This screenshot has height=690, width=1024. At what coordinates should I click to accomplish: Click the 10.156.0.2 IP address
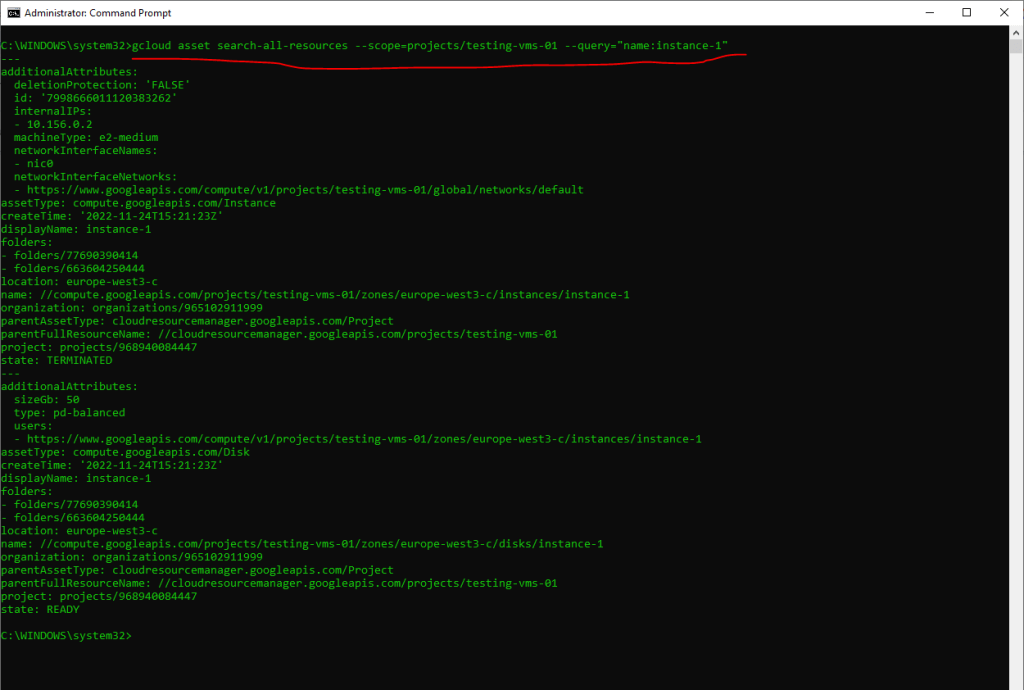click(x=59, y=124)
